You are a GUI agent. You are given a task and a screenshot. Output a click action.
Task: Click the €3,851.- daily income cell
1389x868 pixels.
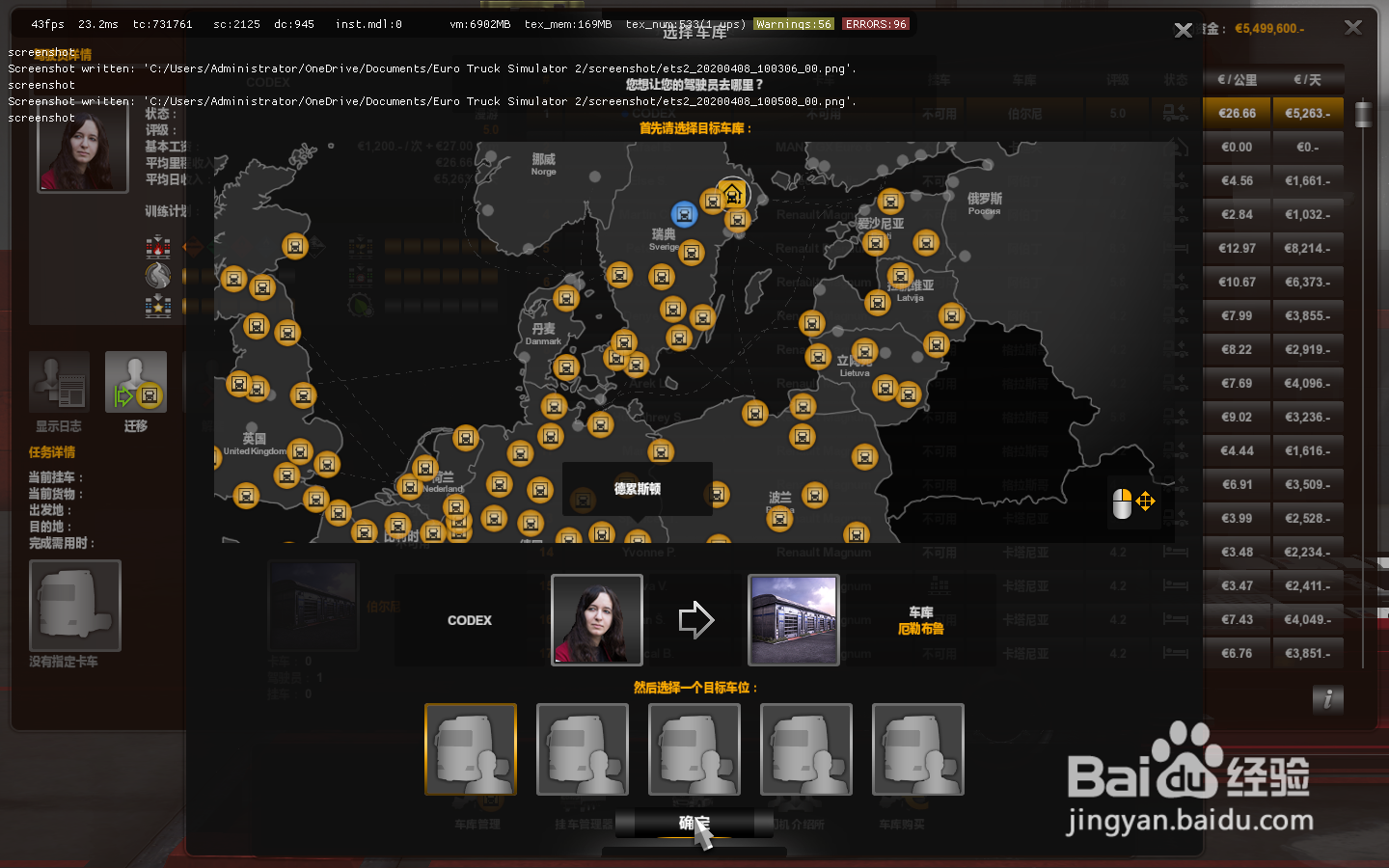pos(1308,653)
